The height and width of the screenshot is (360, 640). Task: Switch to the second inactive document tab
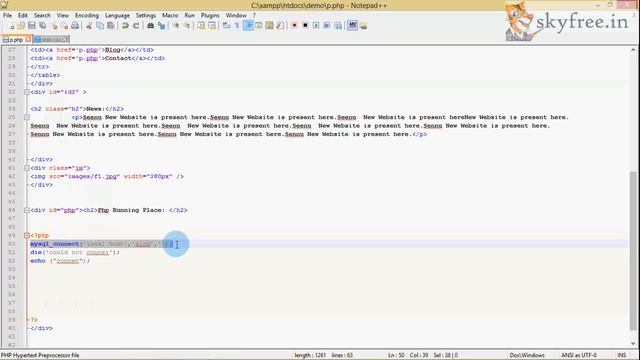coord(51,40)
